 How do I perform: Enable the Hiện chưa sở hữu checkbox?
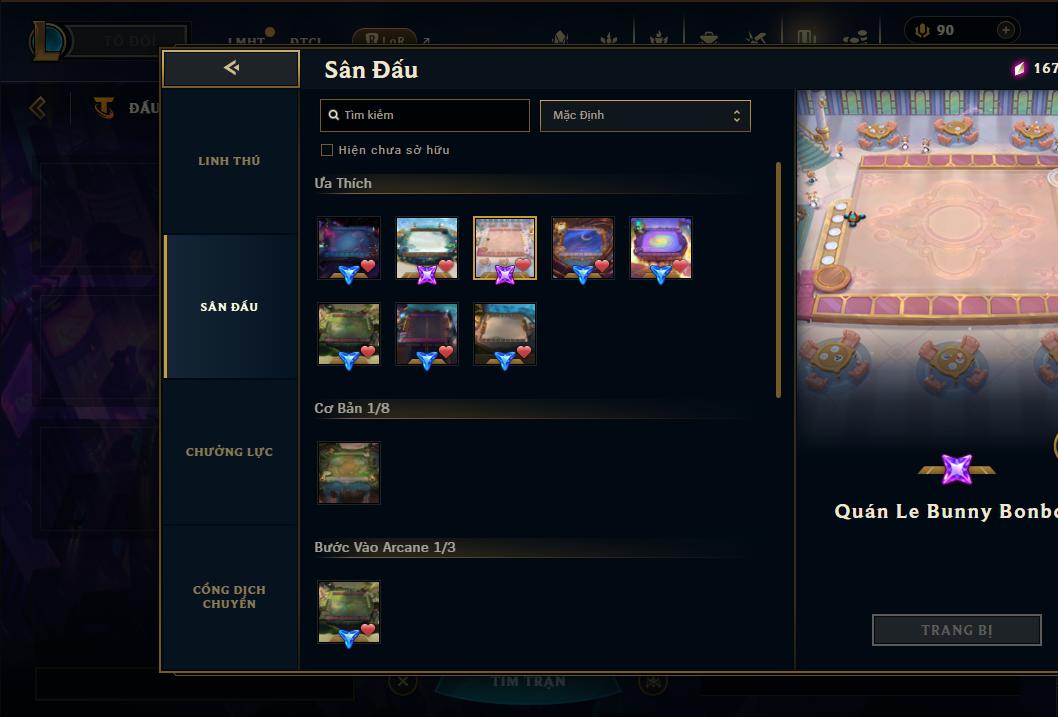[x=327, y=150]
